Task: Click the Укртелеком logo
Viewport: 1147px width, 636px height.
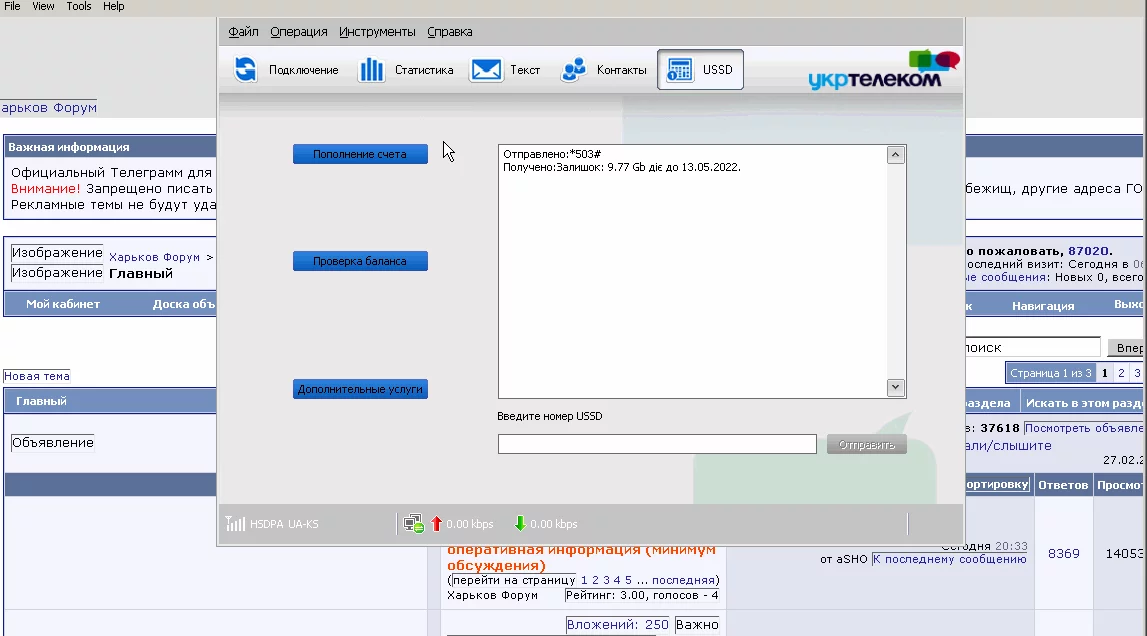Action: pyautogui.click(x=884, y=70)
